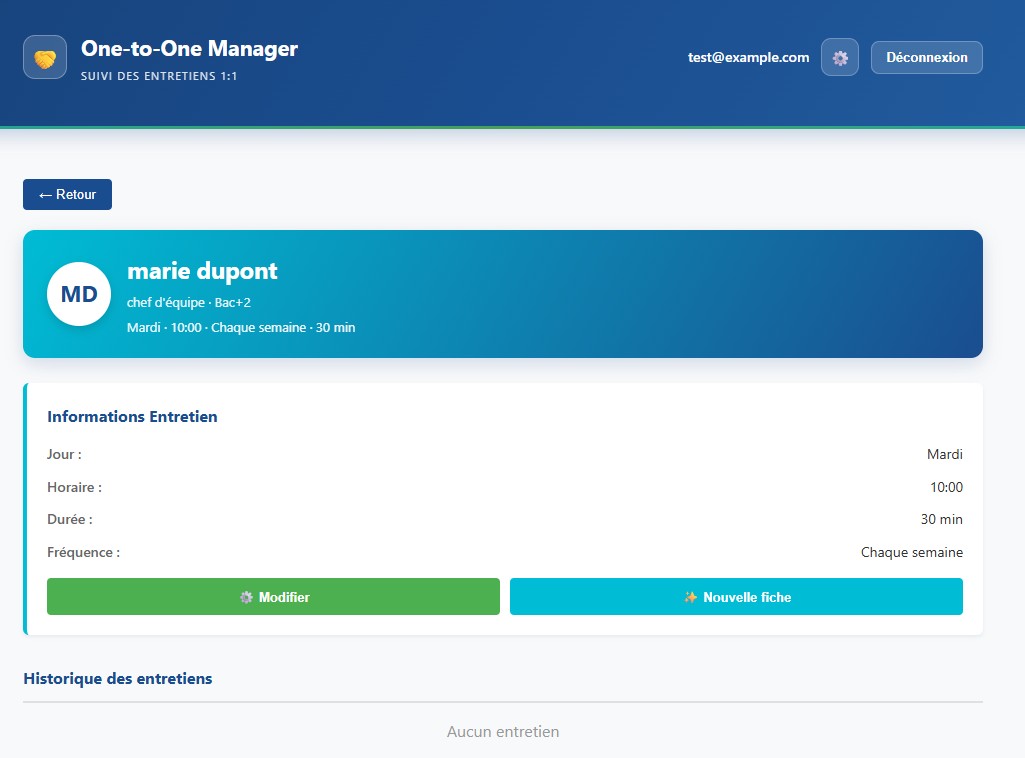Click the test@example.com account email
Screen dimensions: 1025x758
pos(748,58)
